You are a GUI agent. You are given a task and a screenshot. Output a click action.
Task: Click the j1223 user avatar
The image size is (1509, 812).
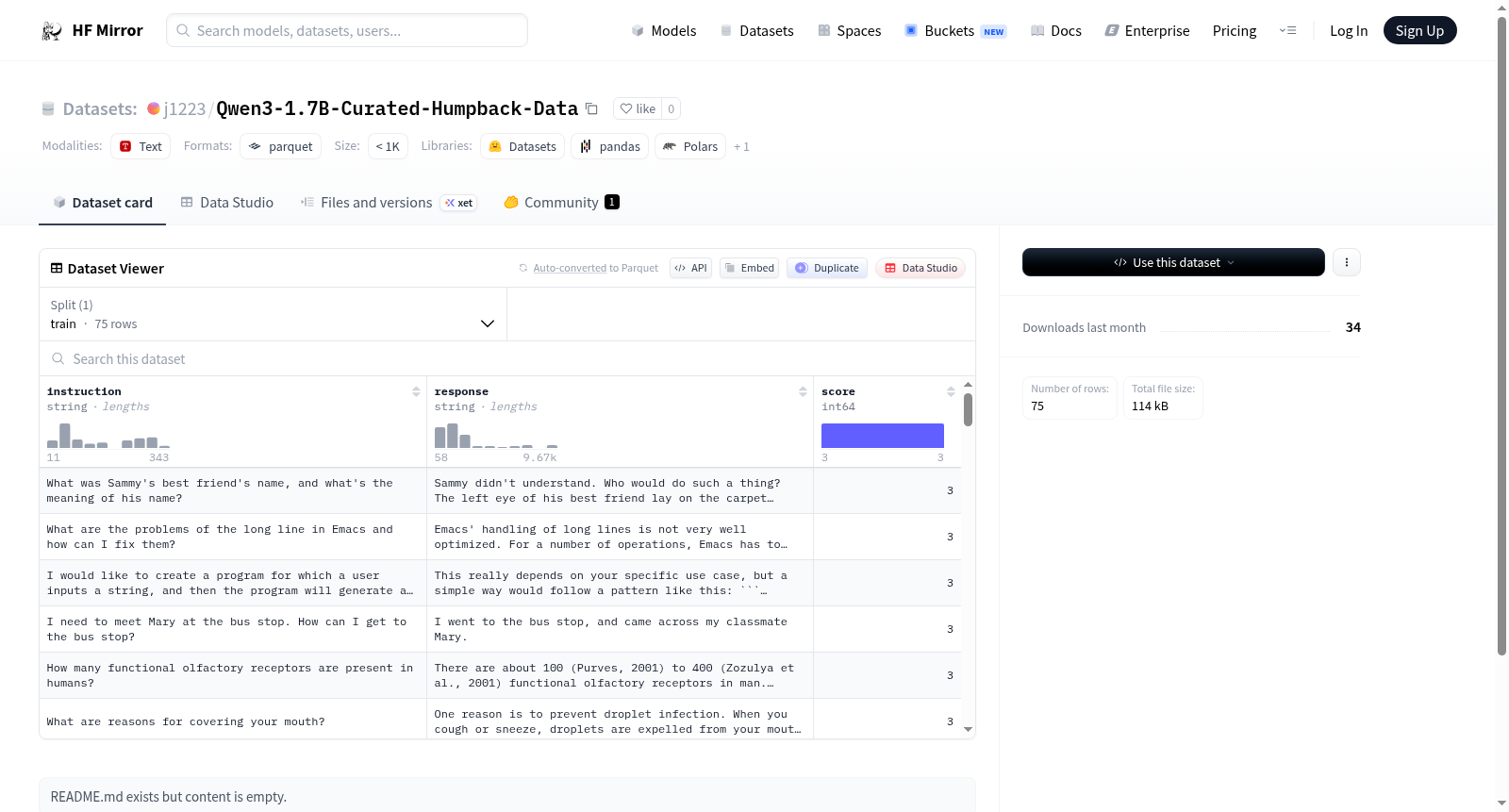coord(154,108)
